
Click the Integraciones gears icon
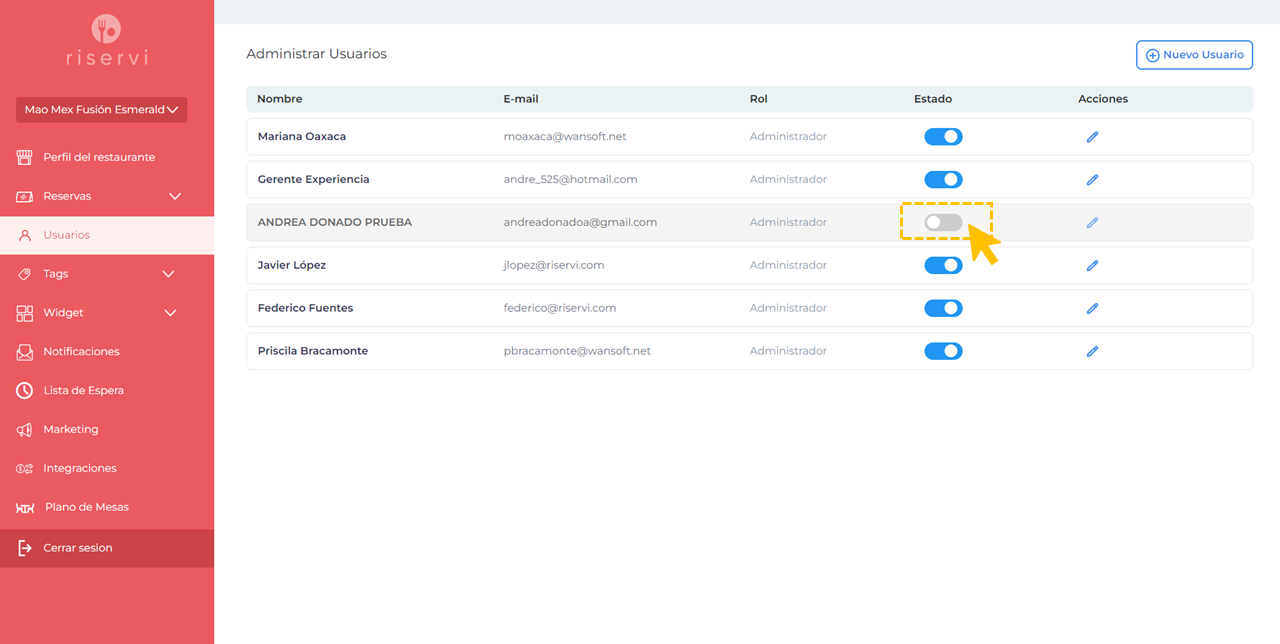(x=25, y=468)
